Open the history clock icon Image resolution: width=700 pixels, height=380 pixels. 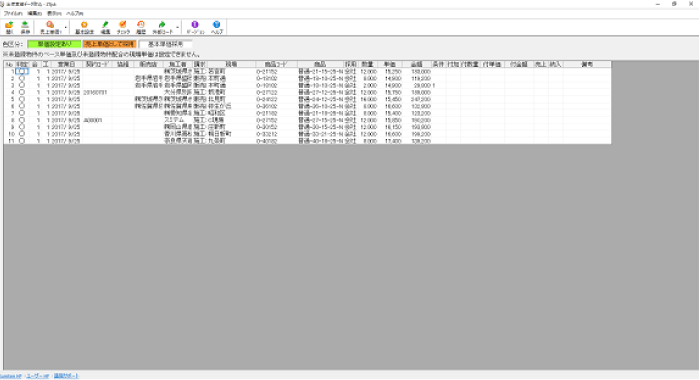coord(141,27)
